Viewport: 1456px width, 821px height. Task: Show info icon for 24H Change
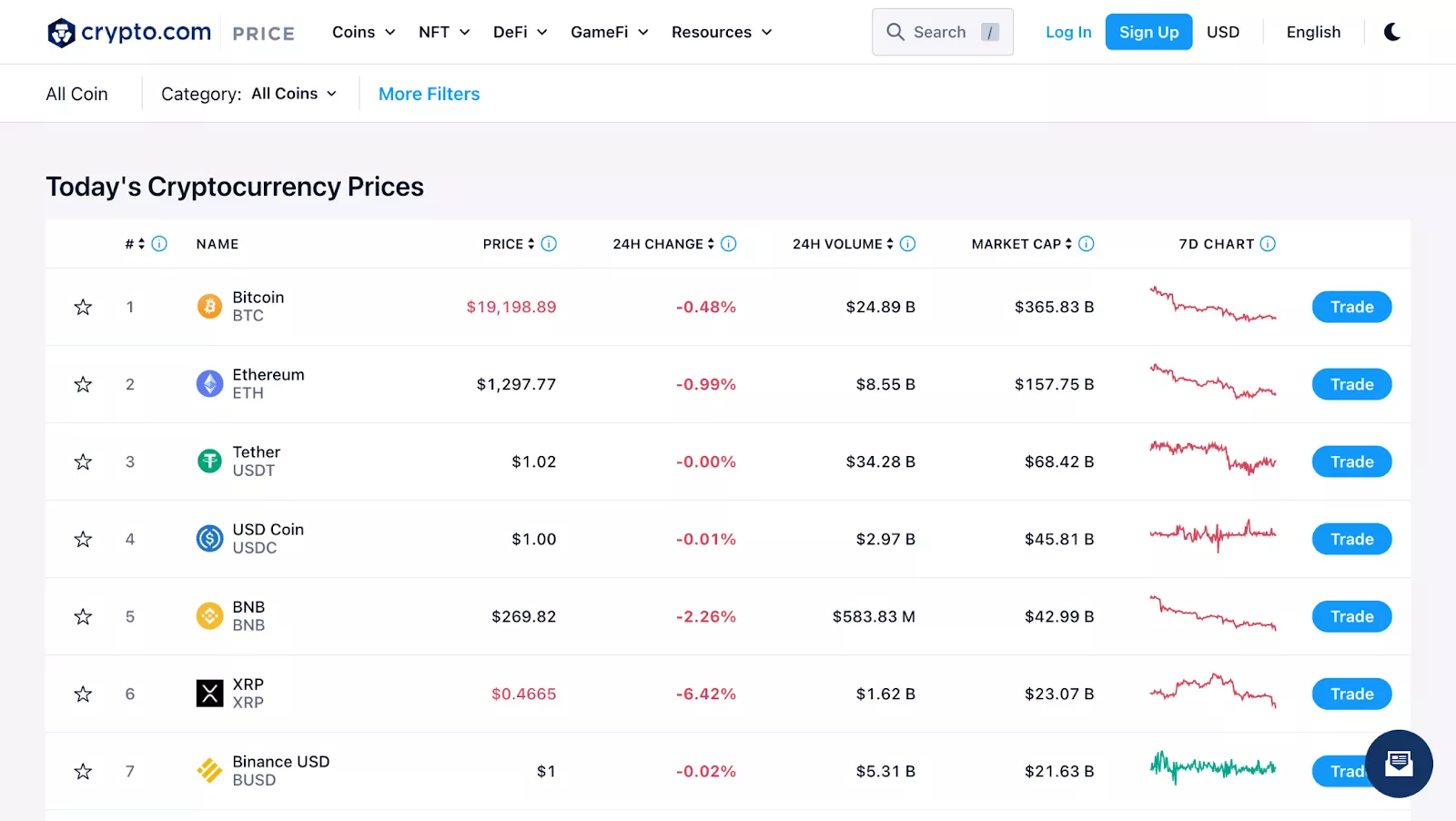point(729,244)
